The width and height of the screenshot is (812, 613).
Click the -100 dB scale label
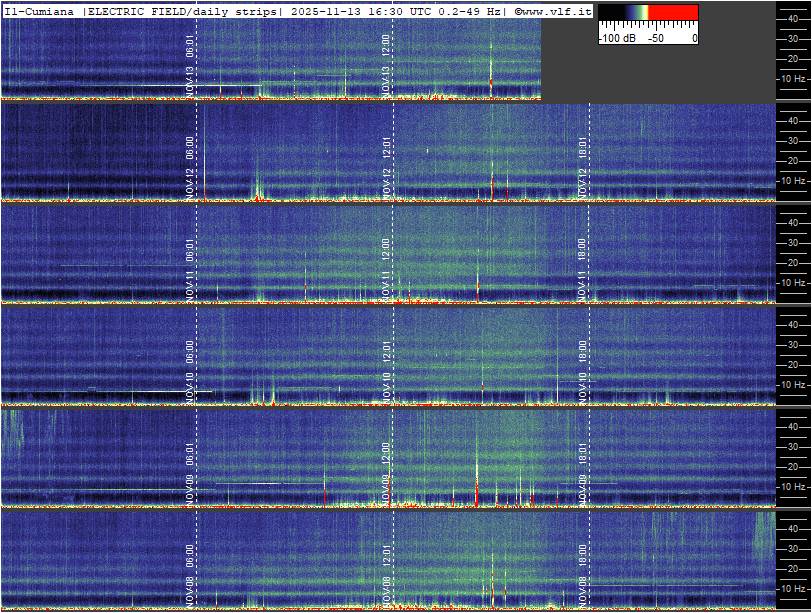click(x=618, y=38)
